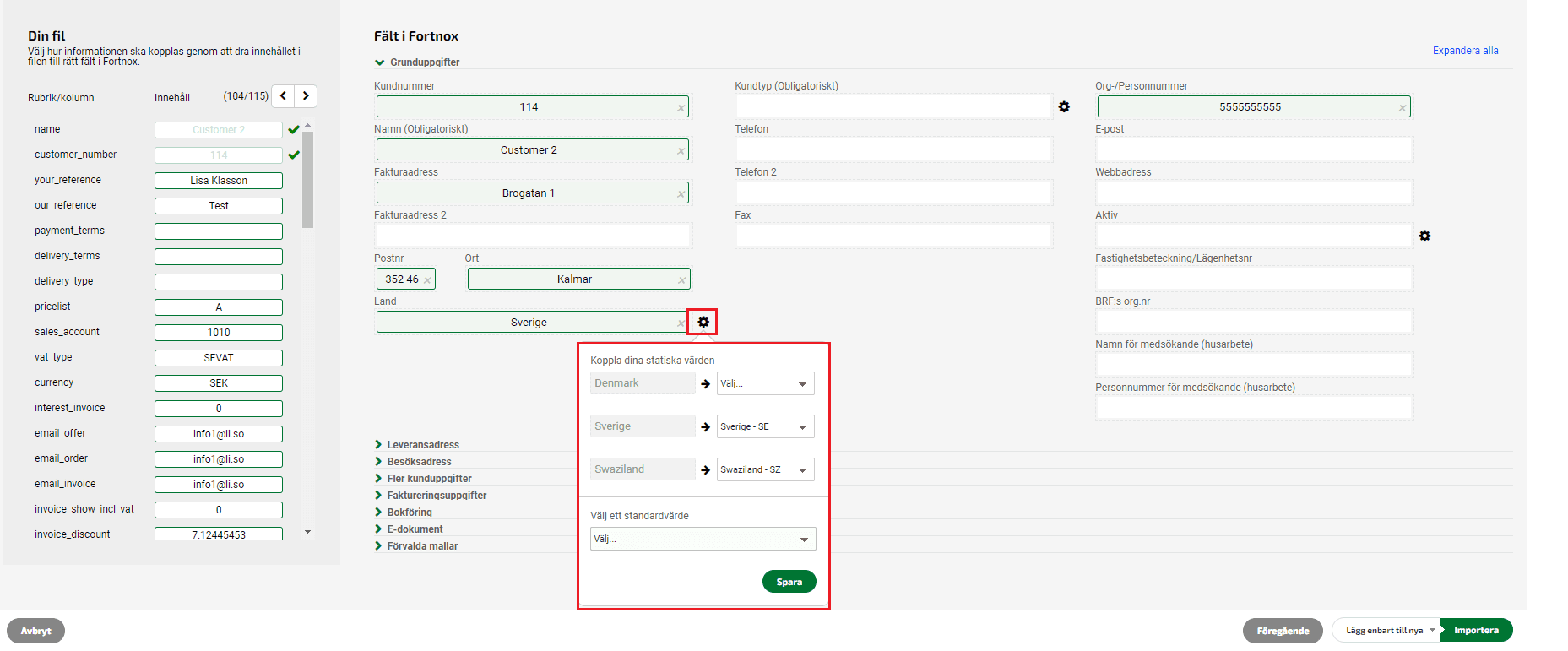Select the Lisa Klasson content box
This screenshot has width=1568, height=651.
[x=219, y=181]
